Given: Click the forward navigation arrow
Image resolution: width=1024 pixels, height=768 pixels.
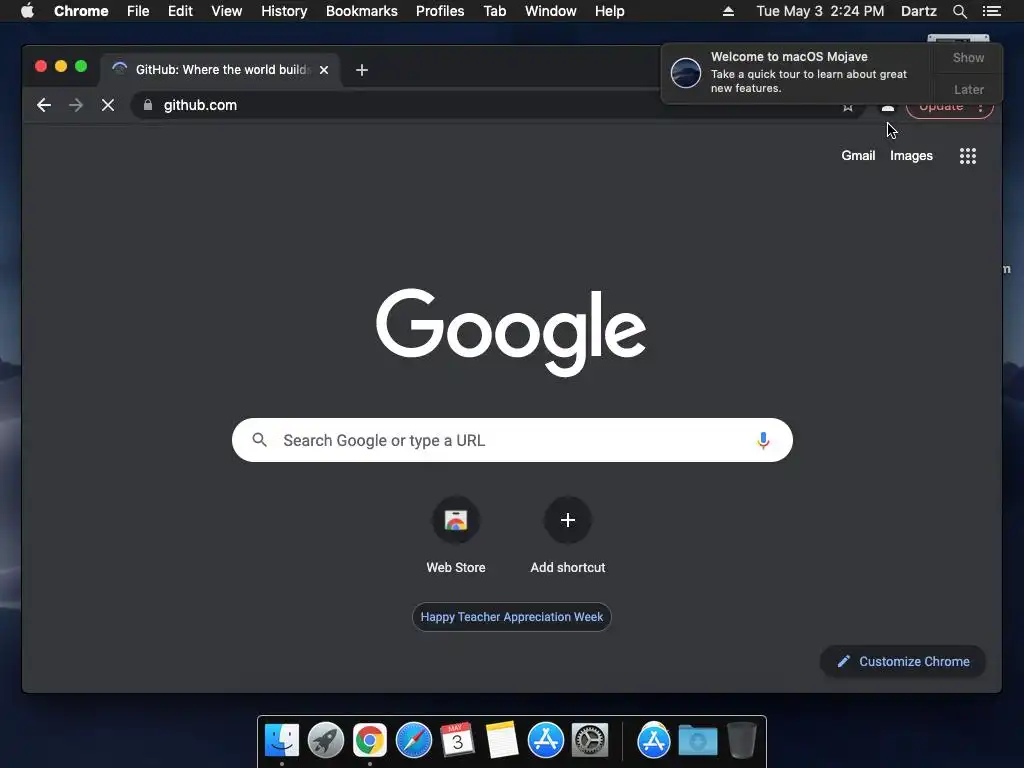Looking at the screenshot, I should (76, 105).
